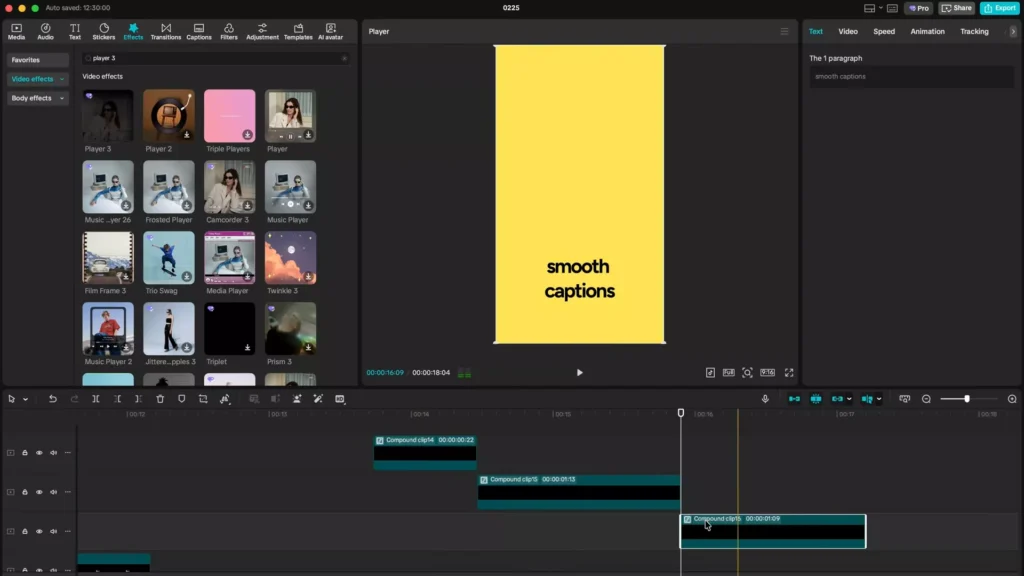Open the Filters panel
This screenshot has width=1024, height=576.
click(227, 31)
